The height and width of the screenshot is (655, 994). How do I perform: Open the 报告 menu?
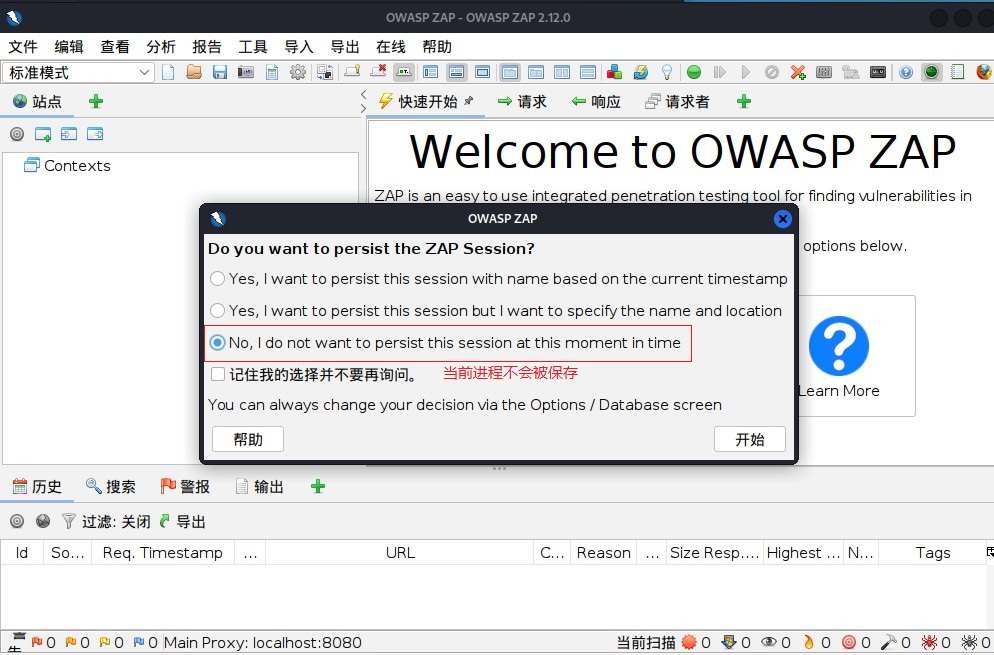point(207,47)
